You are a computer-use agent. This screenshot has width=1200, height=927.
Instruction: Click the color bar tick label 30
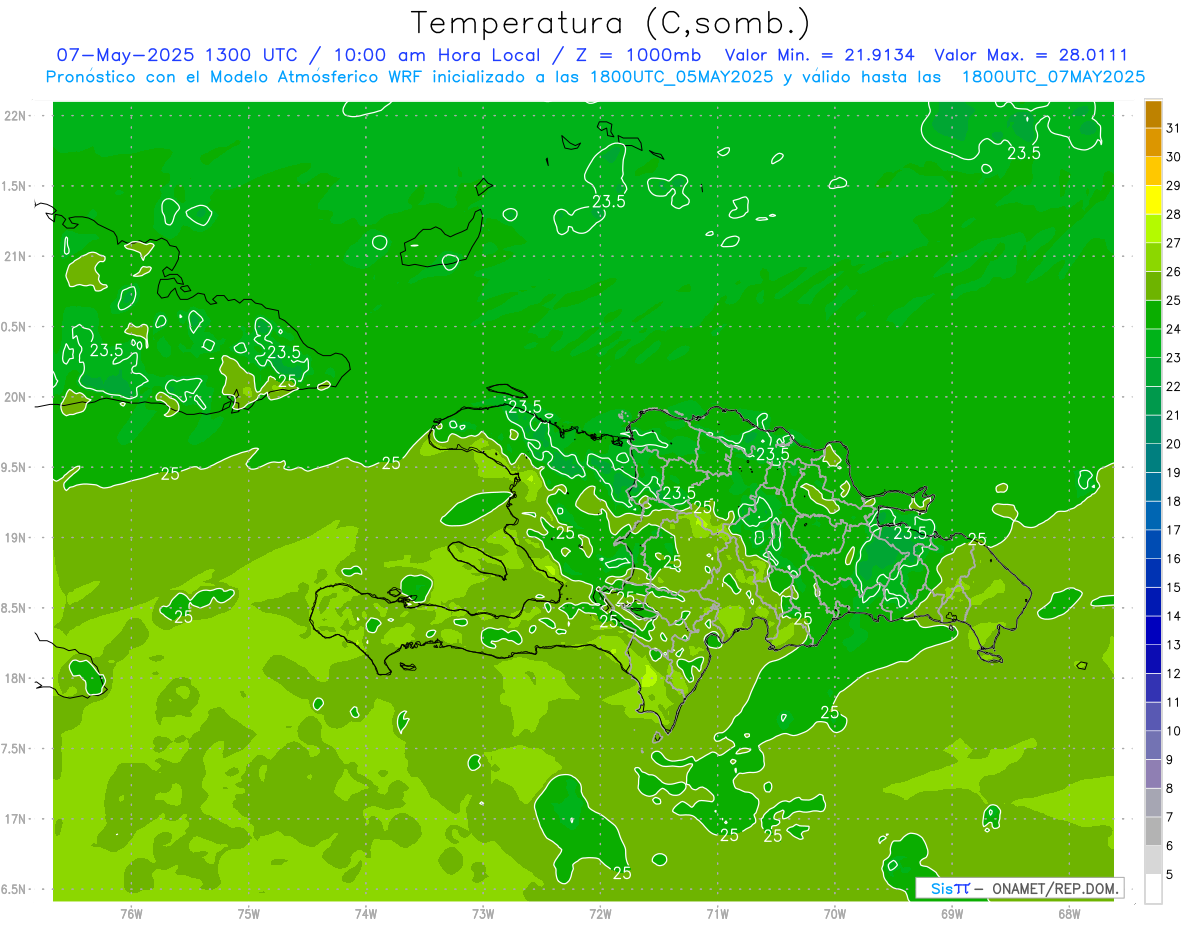point(1173,157)
